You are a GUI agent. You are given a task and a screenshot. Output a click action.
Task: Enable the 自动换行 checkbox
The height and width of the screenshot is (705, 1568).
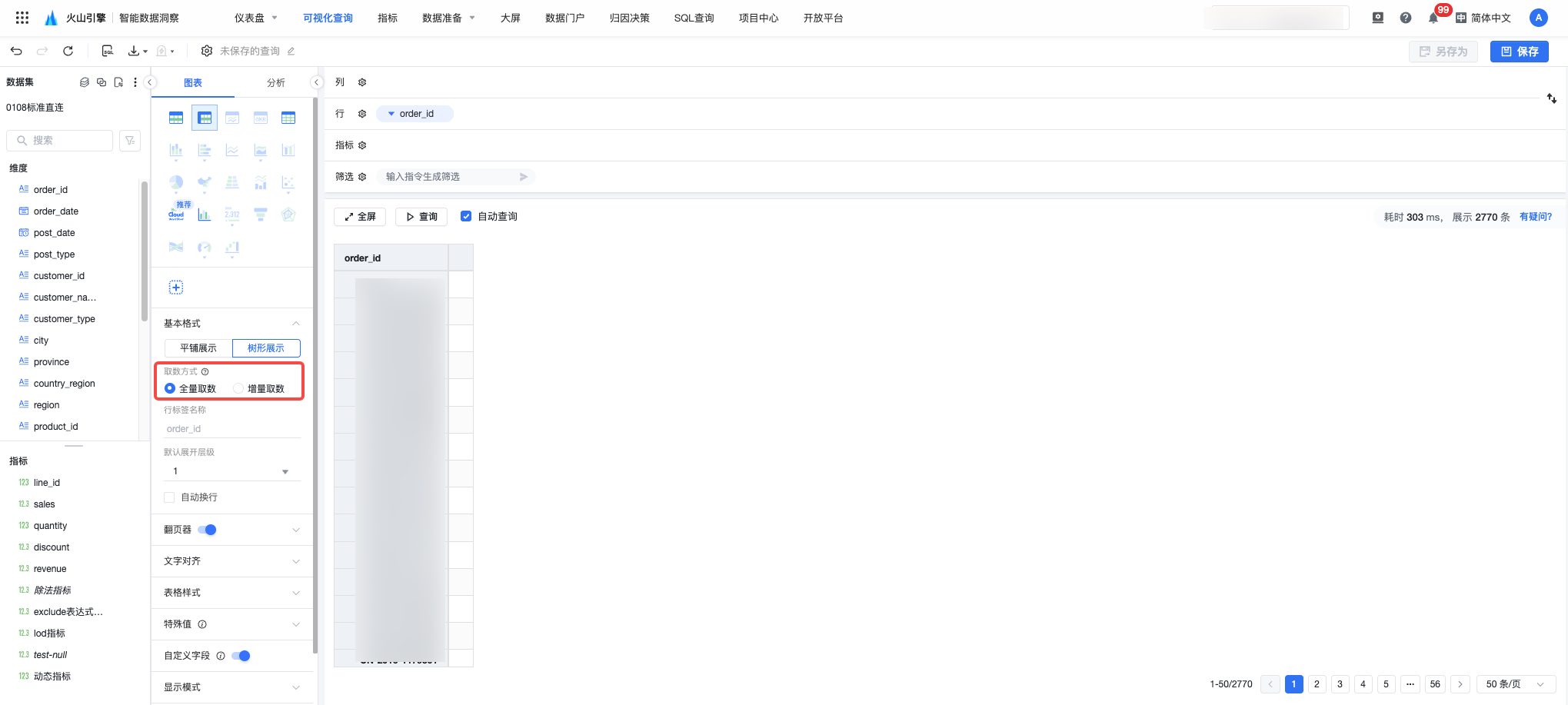[169, 497]
